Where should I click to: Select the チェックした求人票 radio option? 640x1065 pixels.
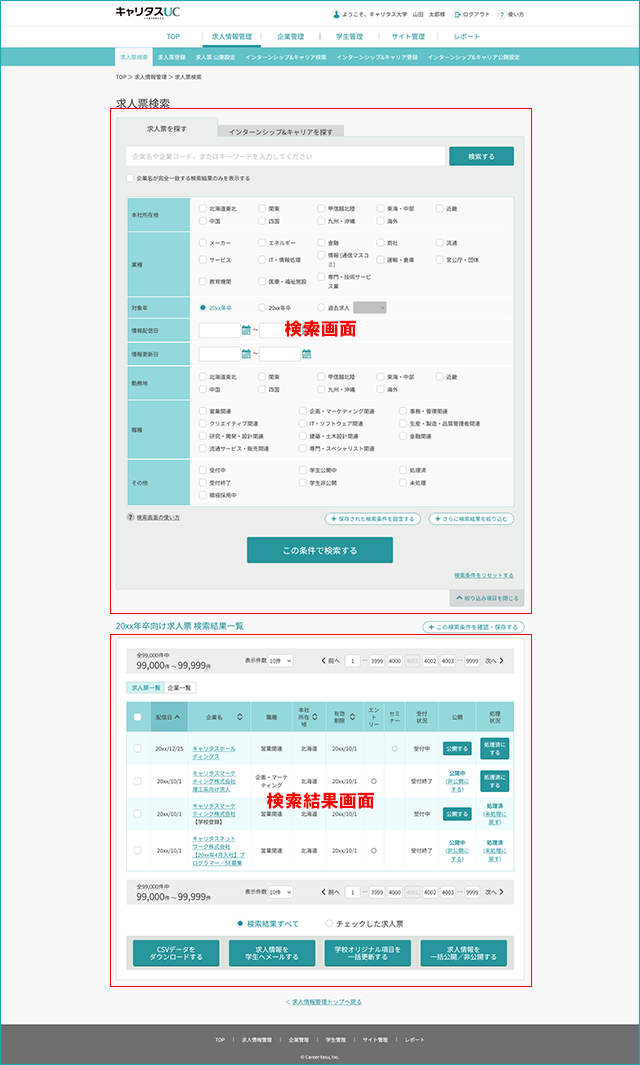pyautogui.click(x=330, y=924)
